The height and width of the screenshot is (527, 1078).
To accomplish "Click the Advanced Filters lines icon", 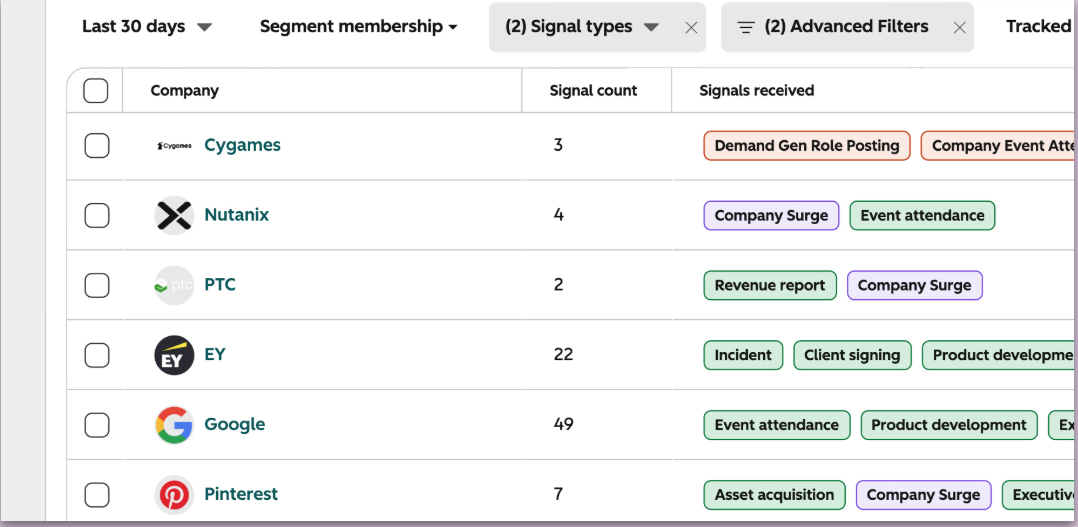I will coord(746,27).
